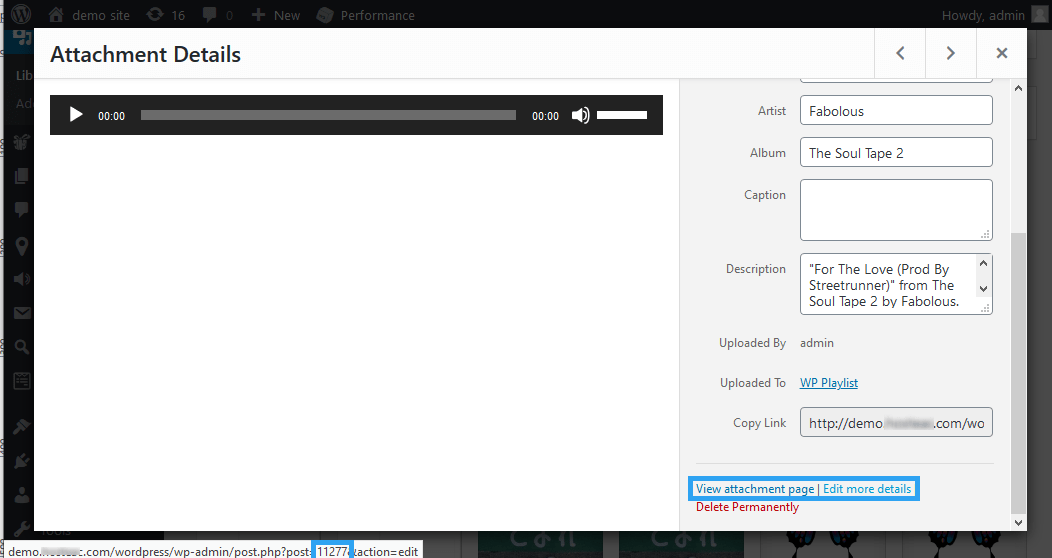Click the audio elapsed time 00:00
The image size is (1052, 558).
111,116
